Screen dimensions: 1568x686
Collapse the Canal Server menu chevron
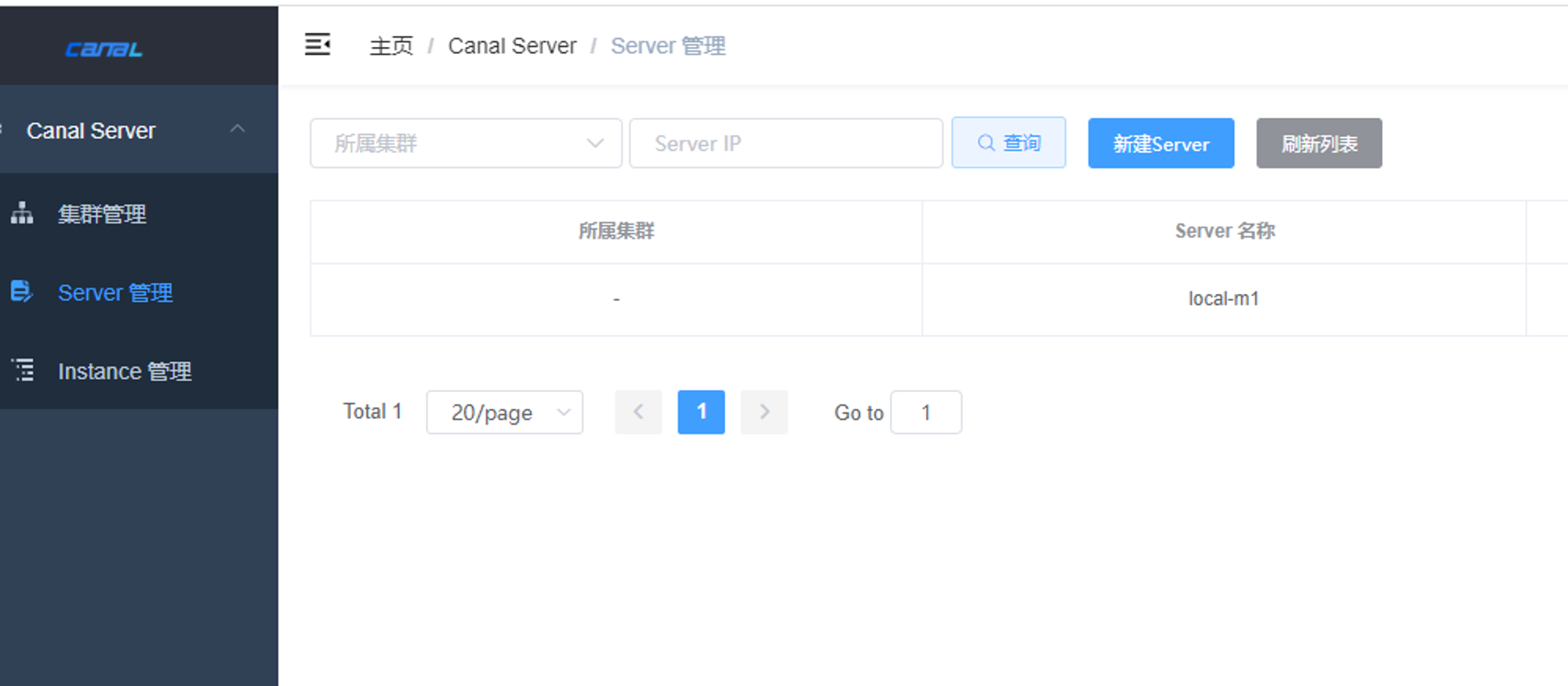tap(238, 129)
